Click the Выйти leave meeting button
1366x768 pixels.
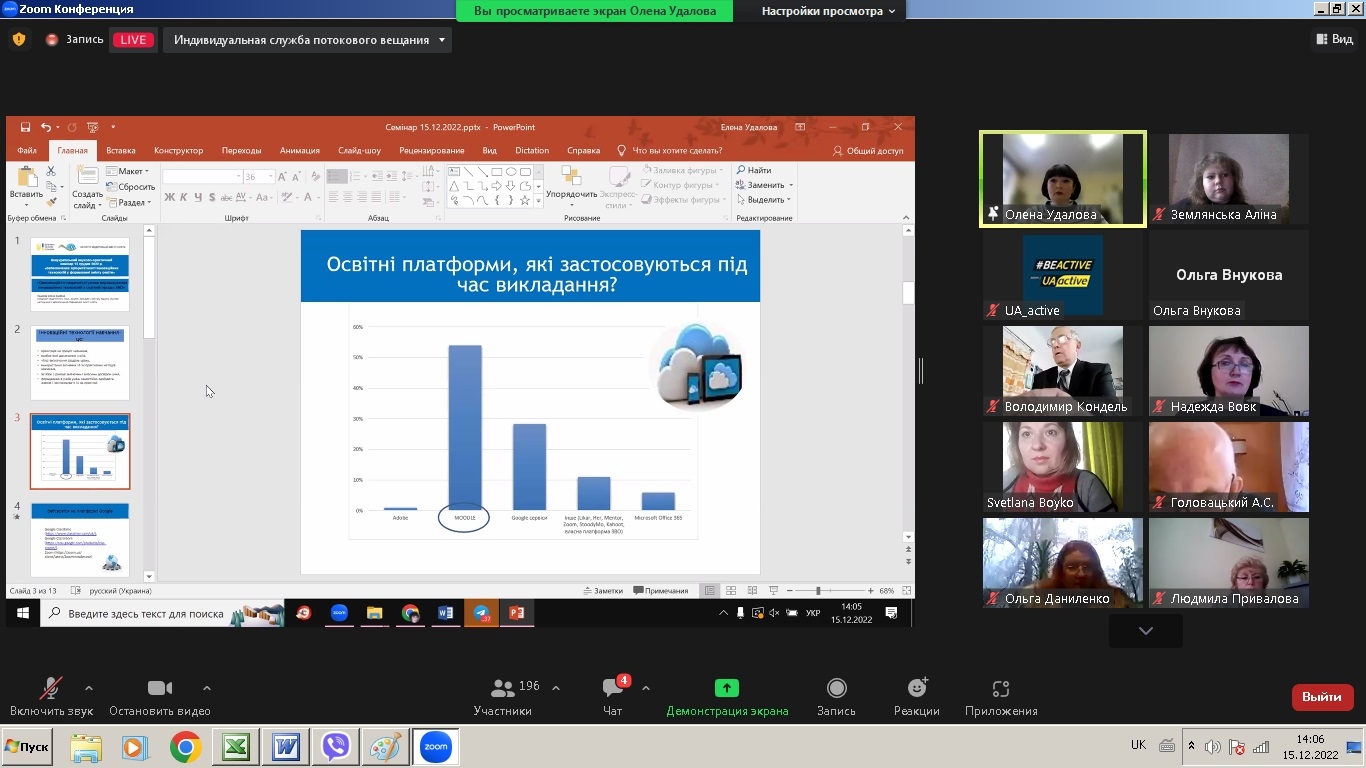coord(1322,696)
